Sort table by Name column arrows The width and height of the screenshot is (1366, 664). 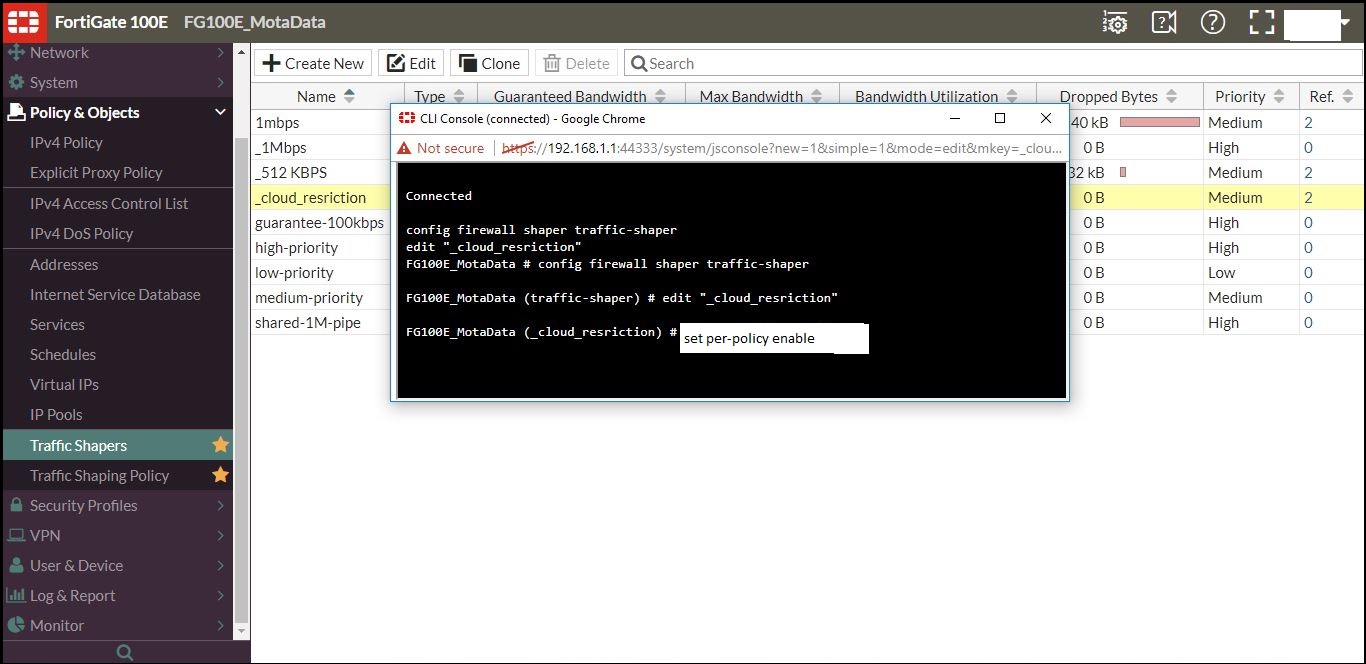[x=349, y=96]
